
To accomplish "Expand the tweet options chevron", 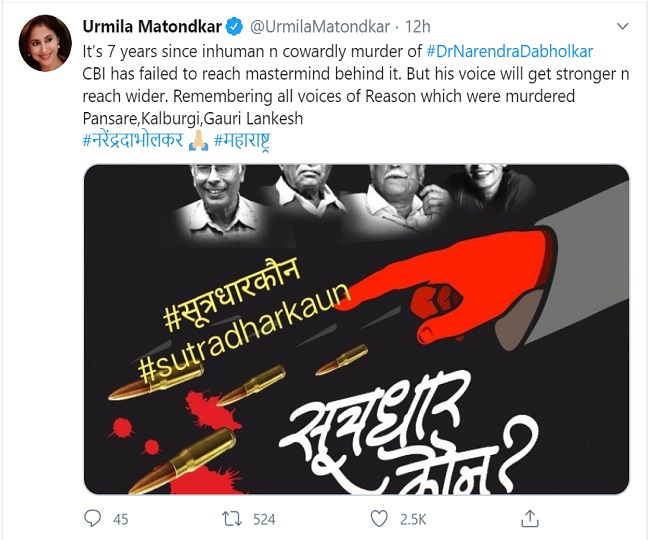I will 623,27.
